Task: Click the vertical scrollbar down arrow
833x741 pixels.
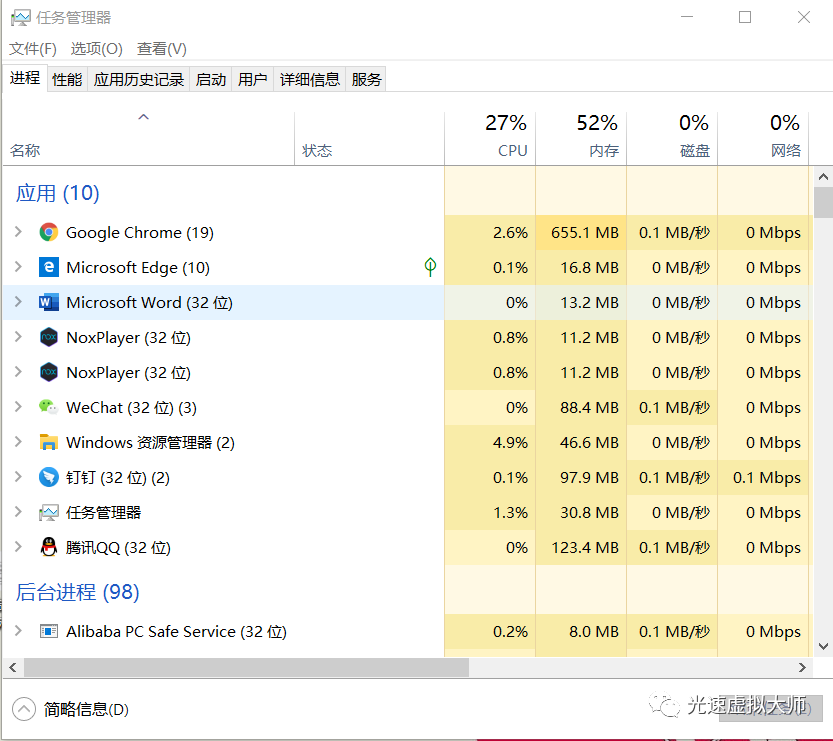Action: 823,646
